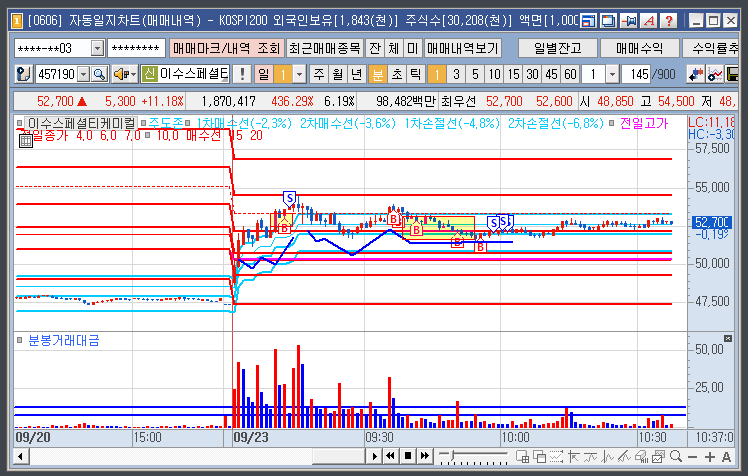Toggle the 분봉거래대금 indicator checkbox

(20, 340)
